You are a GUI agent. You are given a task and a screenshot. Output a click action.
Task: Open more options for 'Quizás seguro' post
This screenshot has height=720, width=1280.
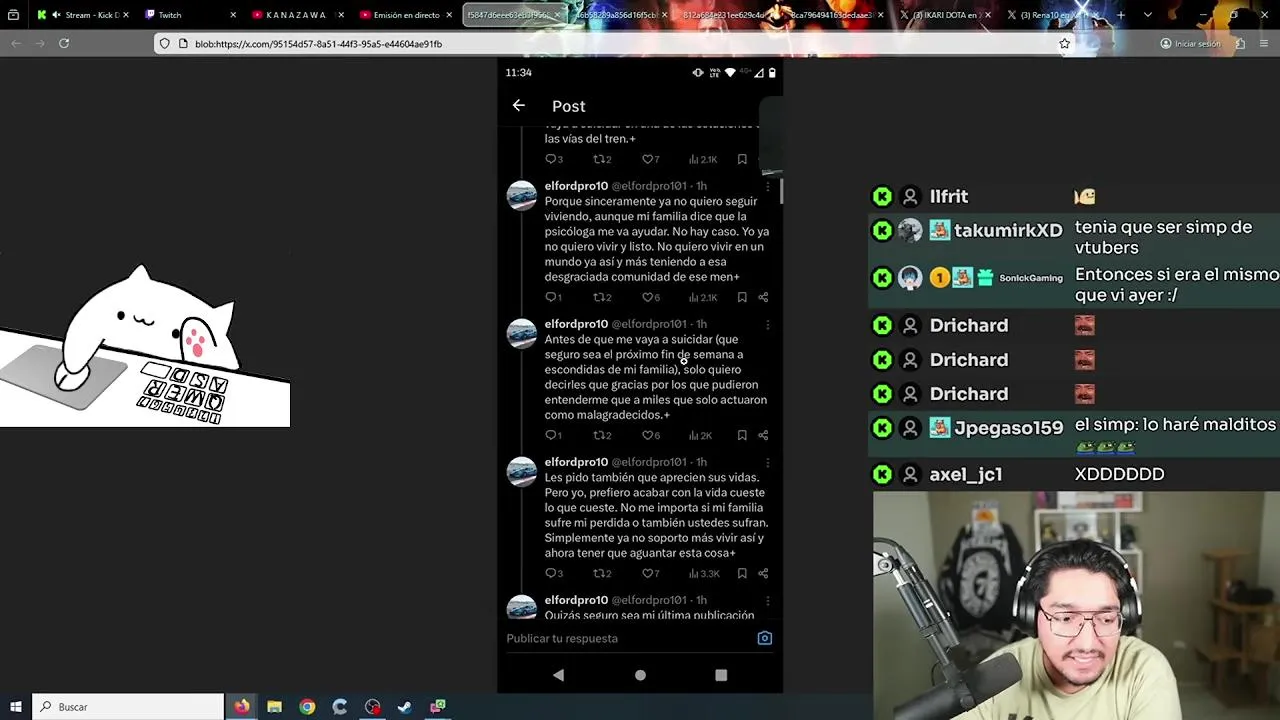click(x=767, y=600)
